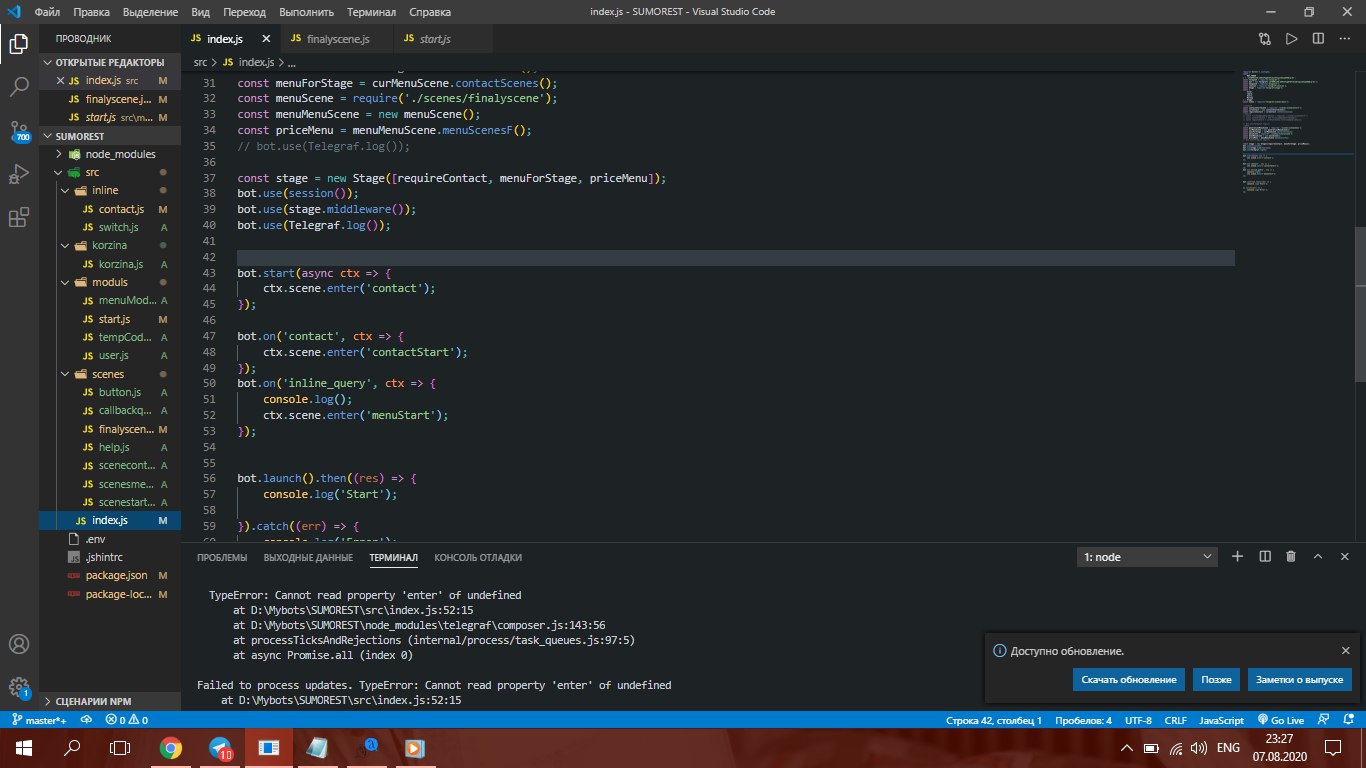Viewport: 1366px width, 768px height.
Task: Click the JavaScript language mode indicator
Action: [x=1221, y=720]
